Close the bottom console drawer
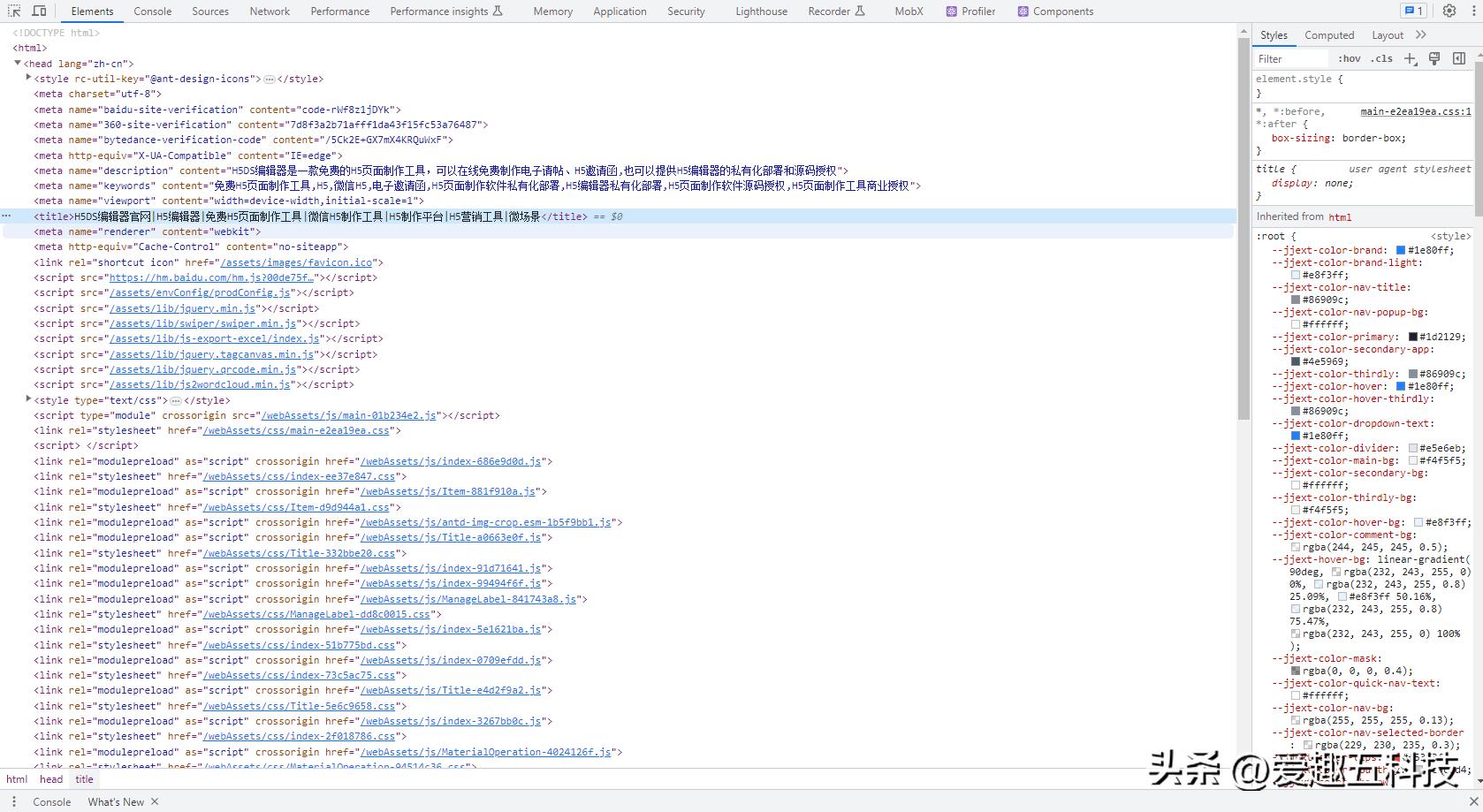The height and width of the screenshot is (812, 1483). click(x=1473, y=801)
